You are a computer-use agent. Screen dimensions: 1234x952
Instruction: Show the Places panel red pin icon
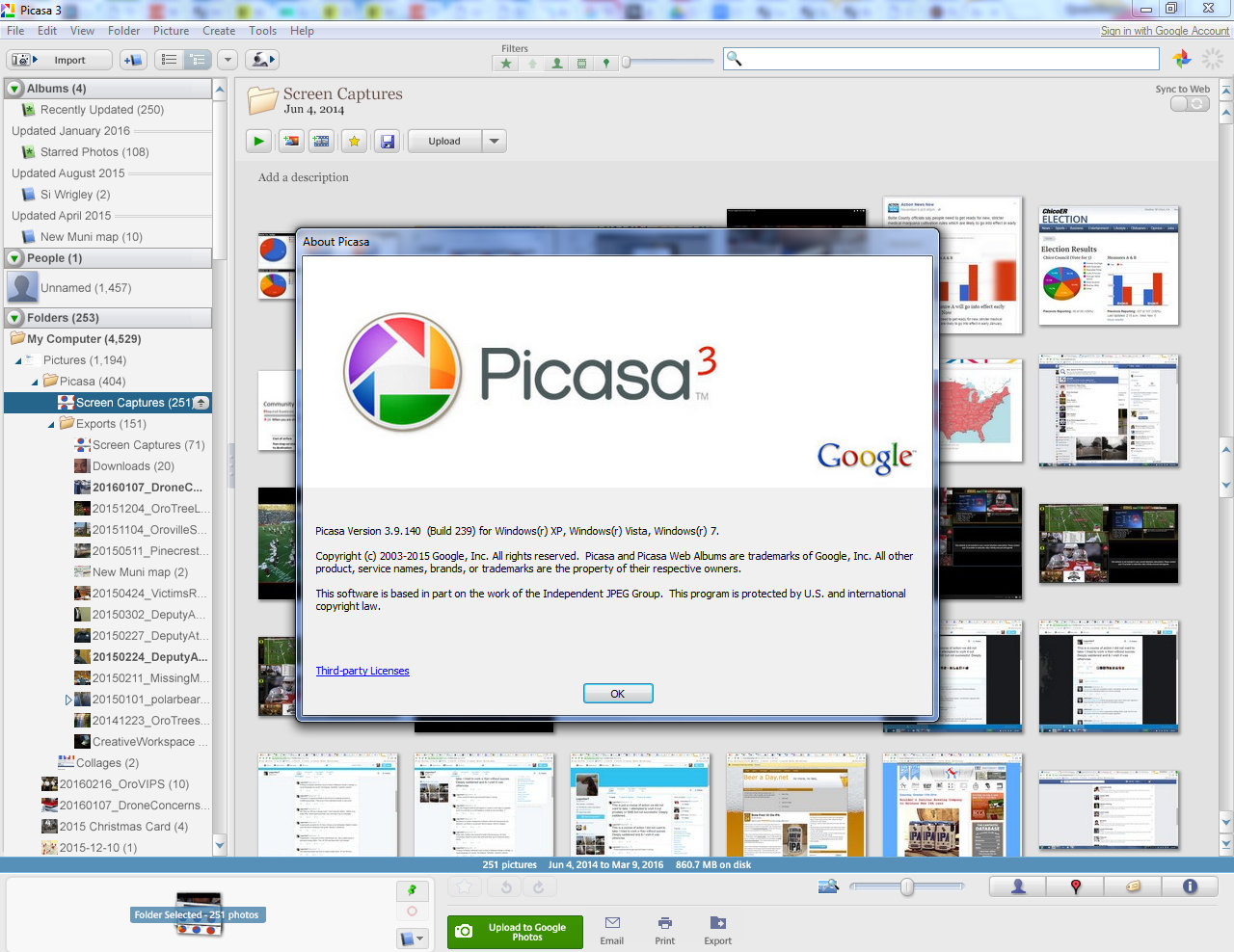[x=1076, y=886]
